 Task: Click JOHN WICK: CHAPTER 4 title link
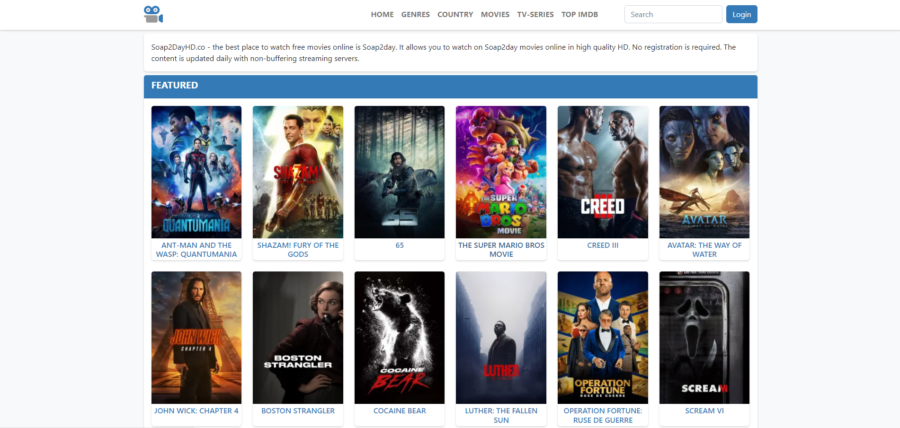[196, 411]
